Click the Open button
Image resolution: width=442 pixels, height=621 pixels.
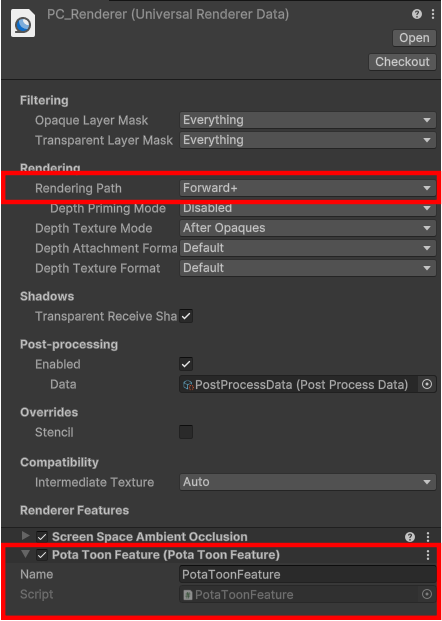[414, 38]
